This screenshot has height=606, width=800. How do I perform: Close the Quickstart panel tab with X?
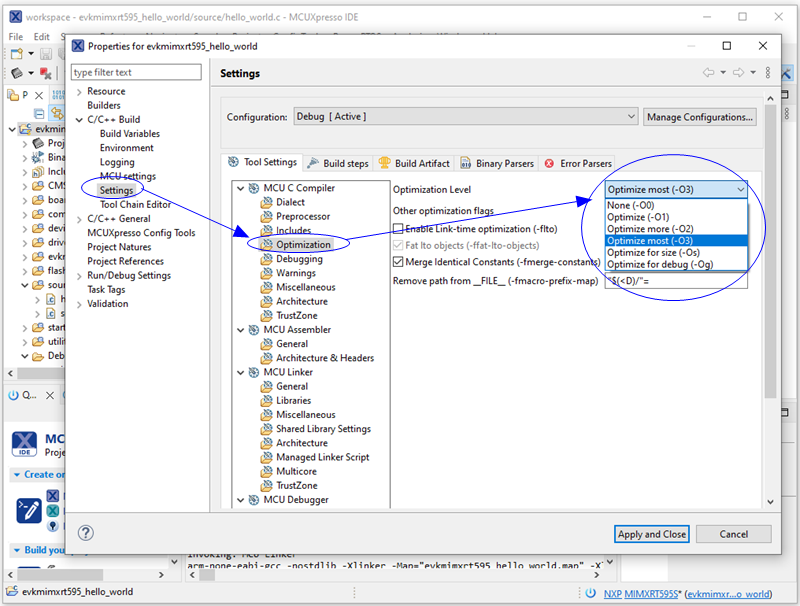(x=50, y=395)
